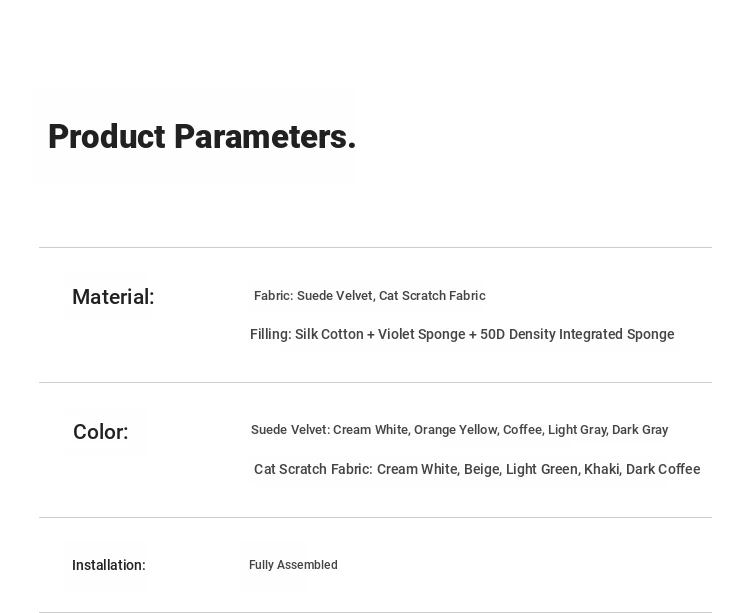
Task: Click the Fabric: Suede Velvet text line
Action: 370,296
